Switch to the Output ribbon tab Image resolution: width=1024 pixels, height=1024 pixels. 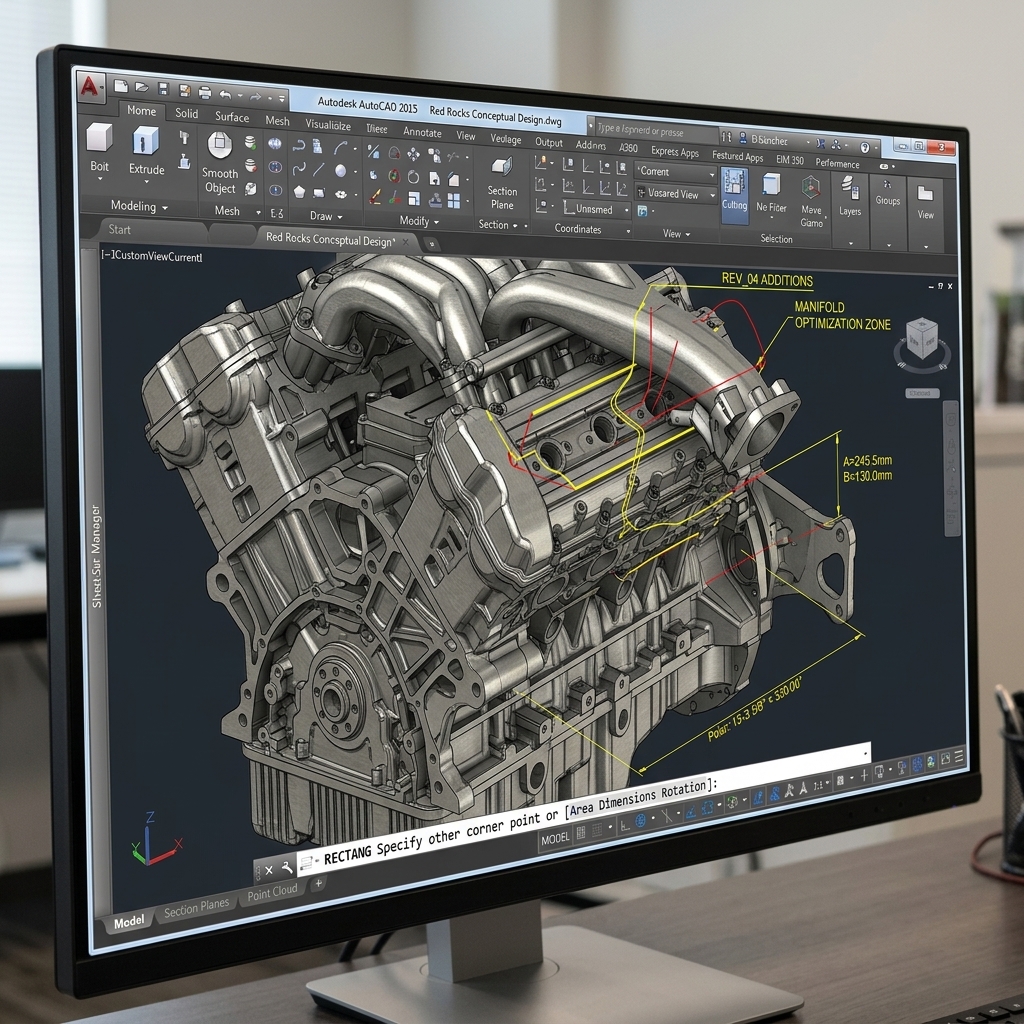click(549, 142)
